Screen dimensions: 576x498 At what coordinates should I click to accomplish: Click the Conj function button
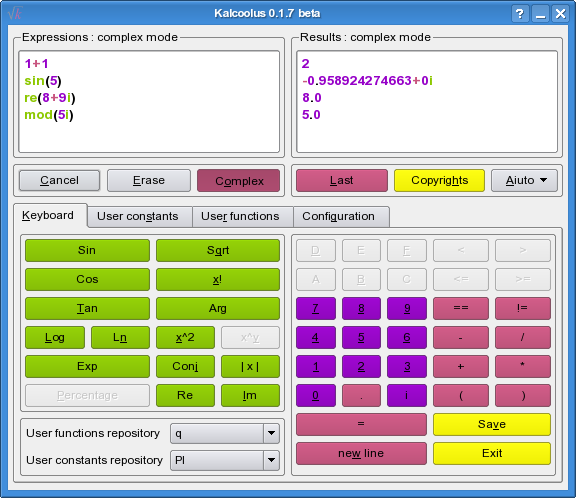(x=185, y=366)
